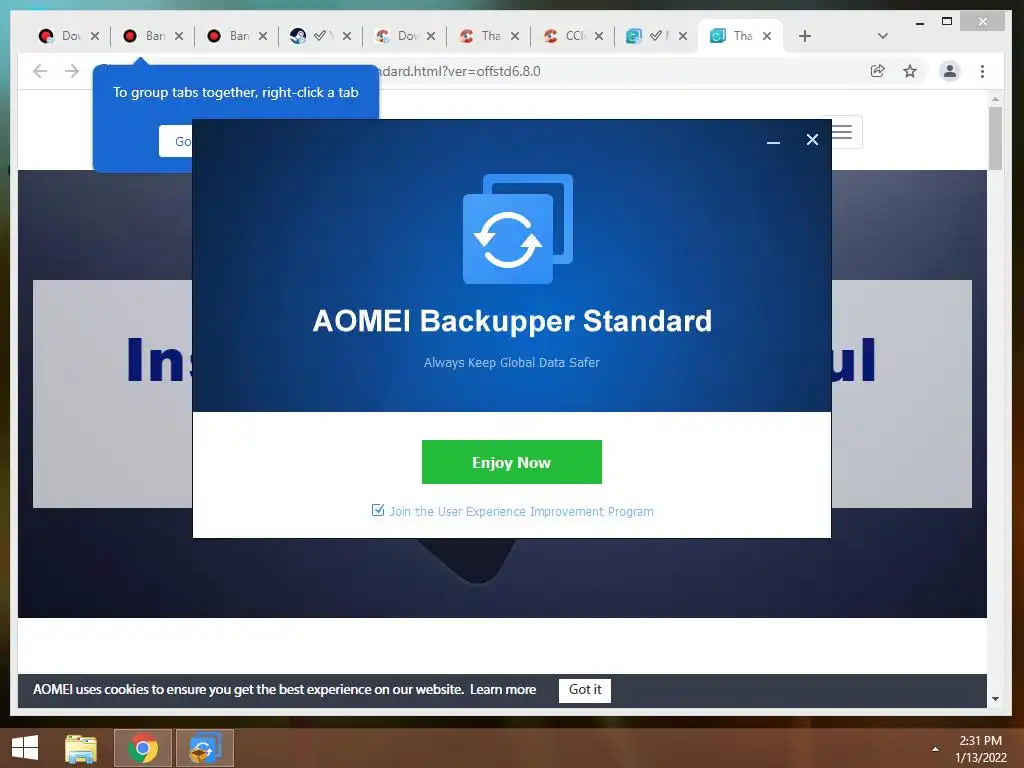Switch to the first Dow tab
The image size is (1024, 768).
[x=61, y=36]
